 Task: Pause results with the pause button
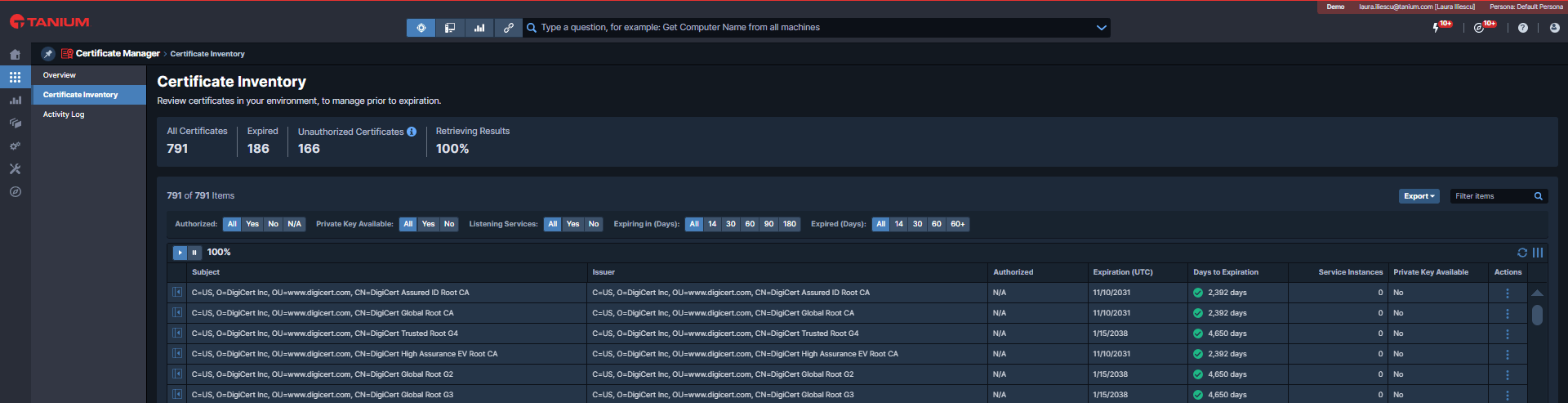[x=194, y=253]
